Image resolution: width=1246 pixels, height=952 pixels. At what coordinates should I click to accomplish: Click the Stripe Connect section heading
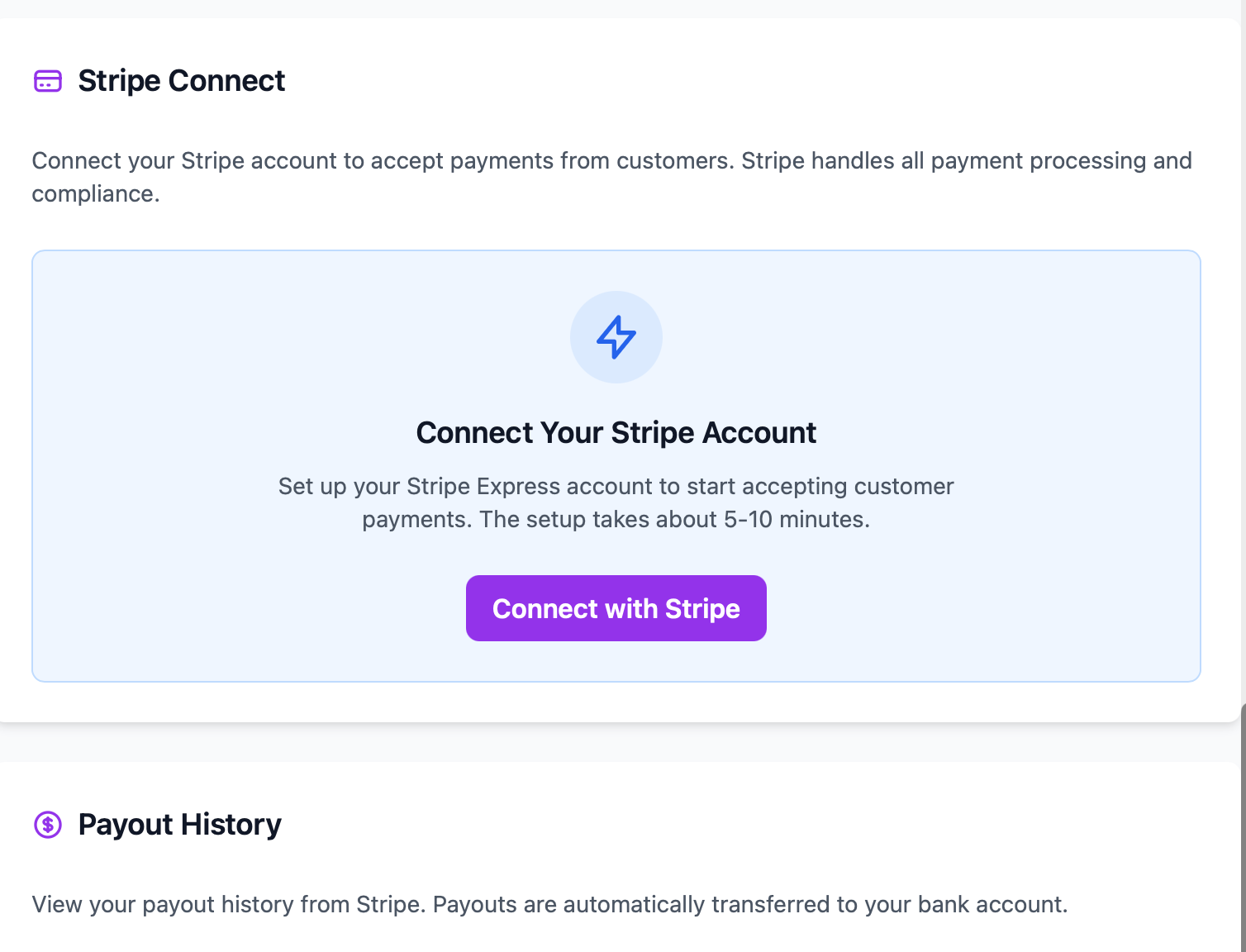[181, 81]
